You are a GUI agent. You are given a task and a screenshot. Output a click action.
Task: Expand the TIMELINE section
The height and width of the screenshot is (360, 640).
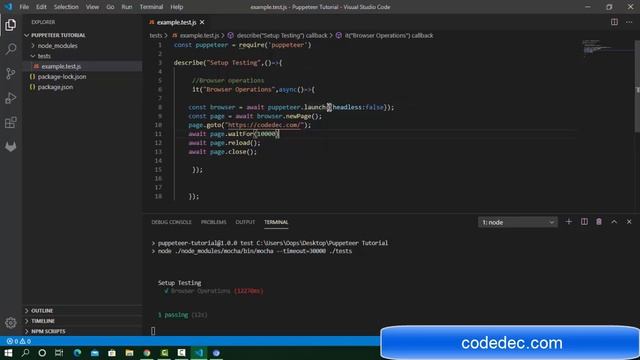pyautogui.click(x=42, y=321)
